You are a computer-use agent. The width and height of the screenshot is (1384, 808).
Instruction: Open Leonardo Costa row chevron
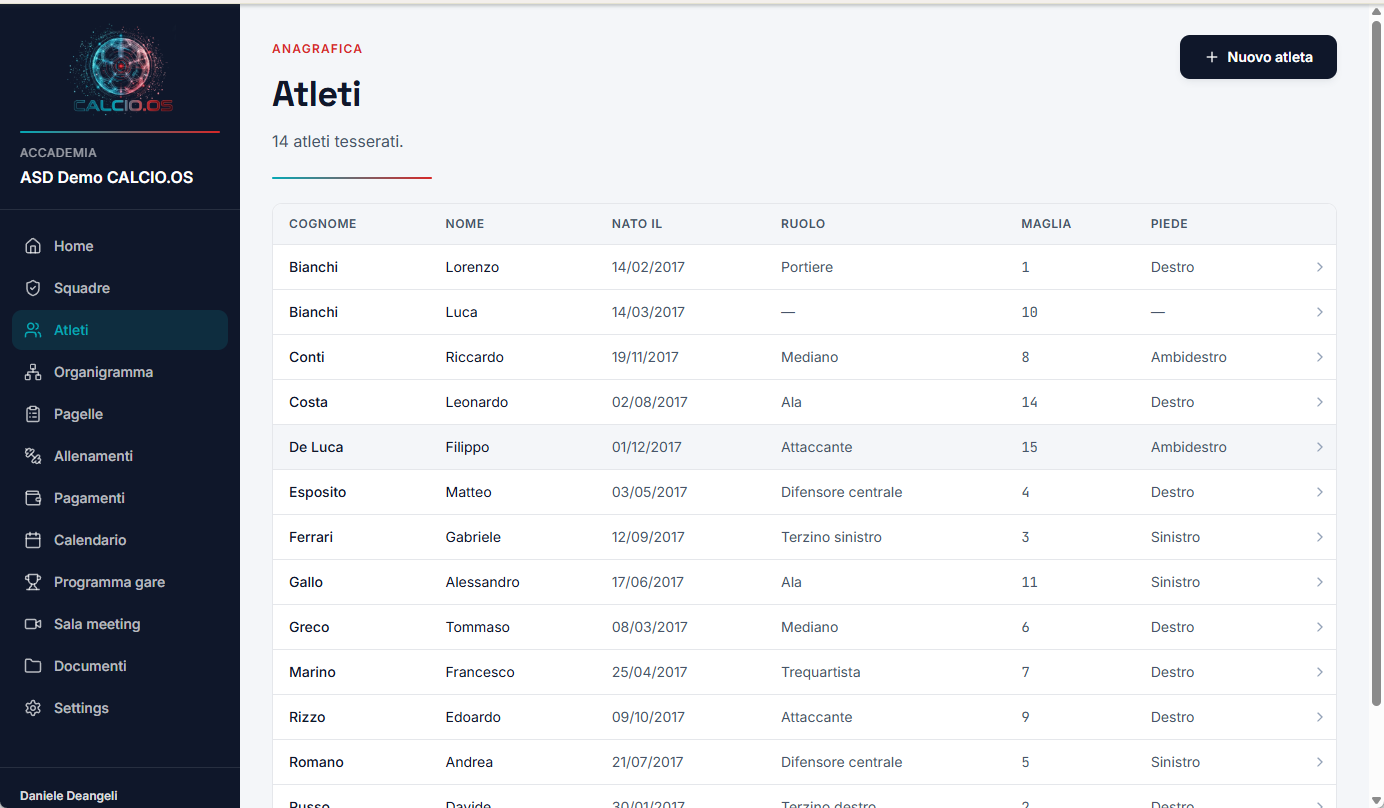click(x=1320, y=402)
